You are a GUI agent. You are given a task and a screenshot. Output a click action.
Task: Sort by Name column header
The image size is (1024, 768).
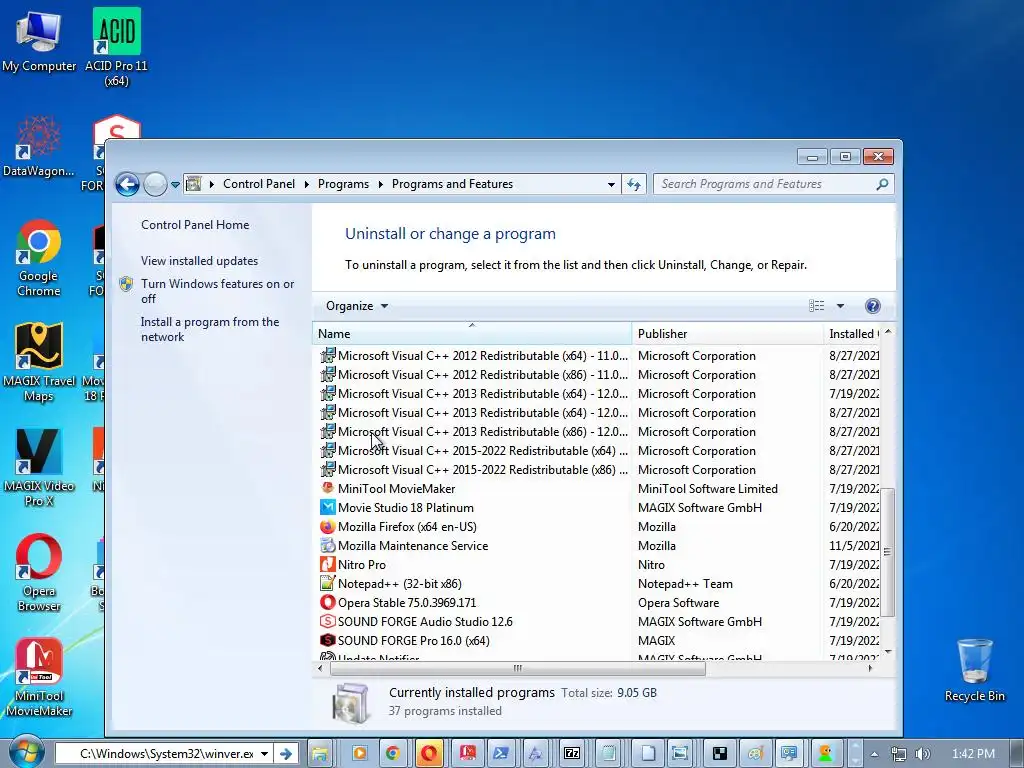pos(472,334)
